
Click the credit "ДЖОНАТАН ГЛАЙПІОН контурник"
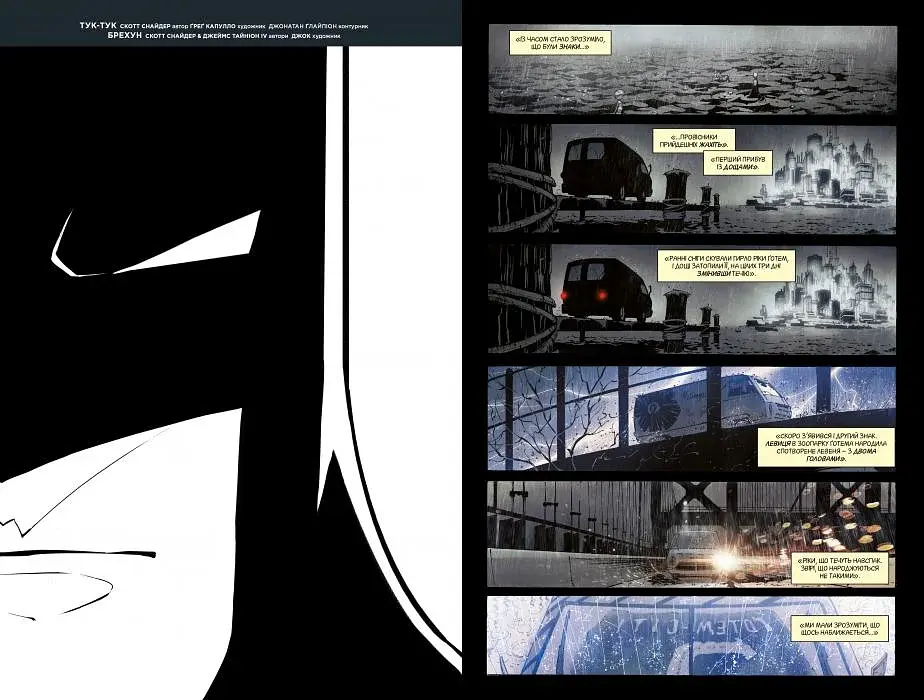(x=318, y=27)
